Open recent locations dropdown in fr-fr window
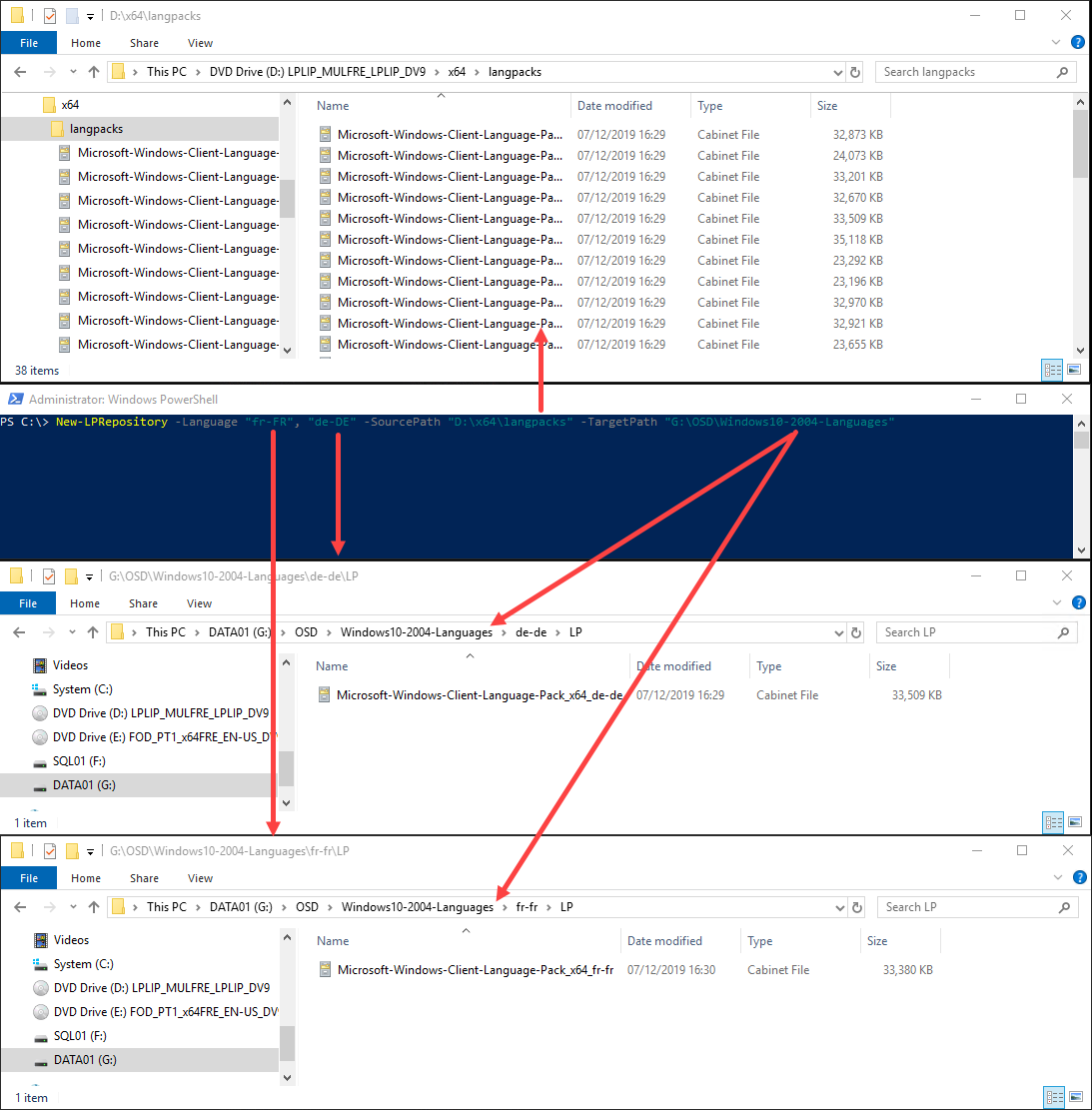This screenshot has width=1092, height=1110. (x=73, y=907)
